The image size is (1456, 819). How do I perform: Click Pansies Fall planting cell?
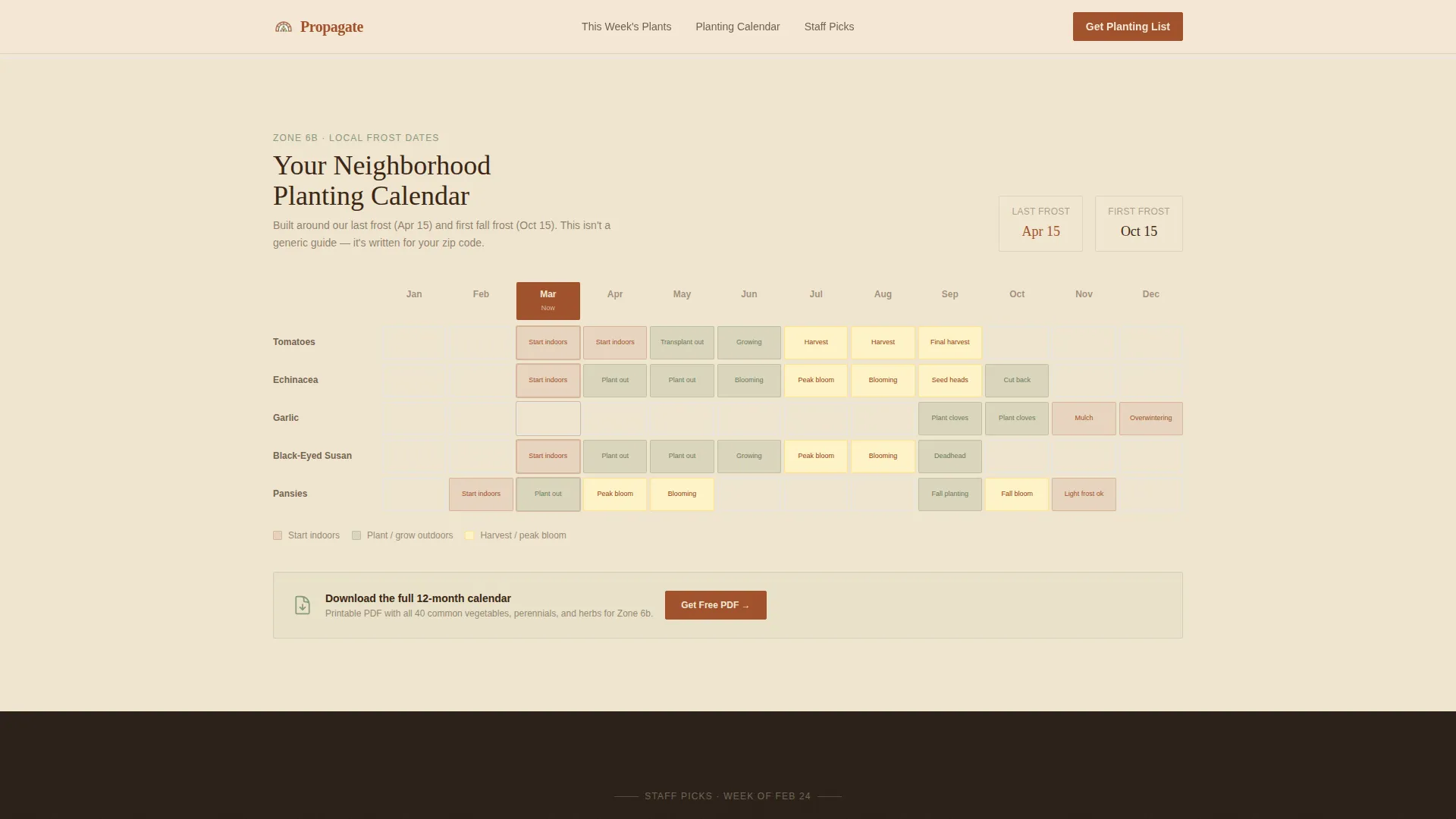[950, 494]
